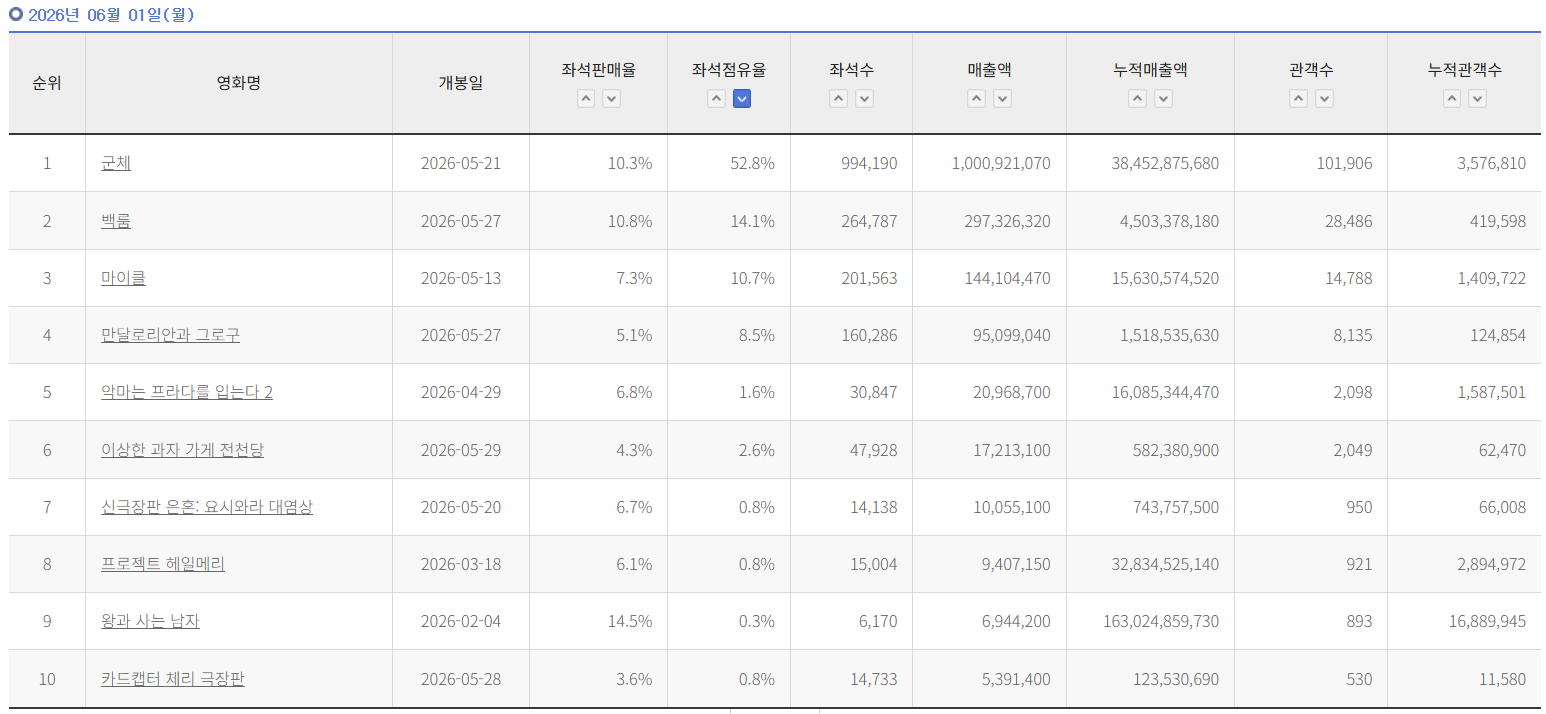The image size is (1546, 714).
Task: Open 왕과 사는 남자 movie link
Action: 150,621
